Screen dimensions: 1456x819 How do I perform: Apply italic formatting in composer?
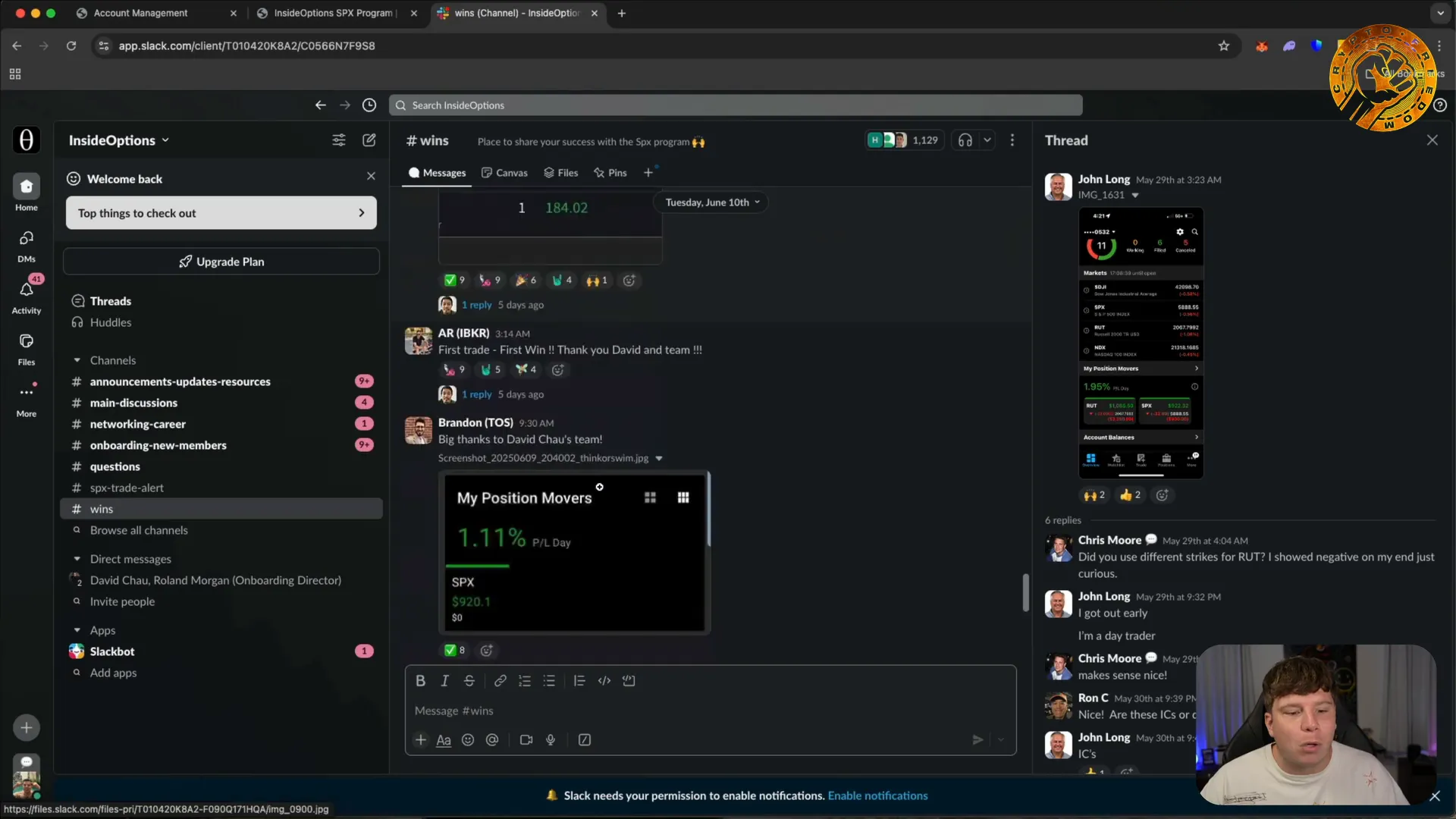pos(445,681)
